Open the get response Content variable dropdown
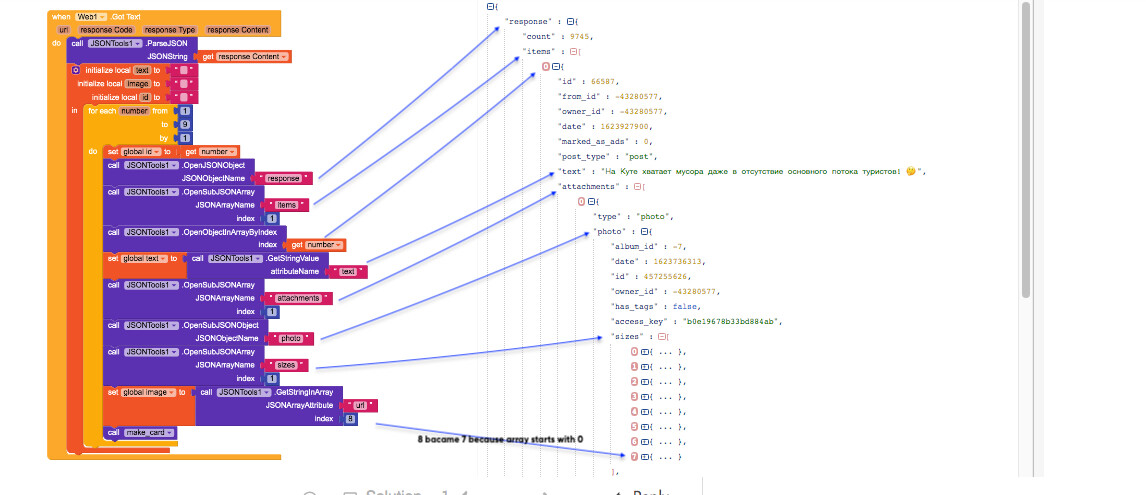Screen dimensions: 1146x495 [x=284, y=57]
